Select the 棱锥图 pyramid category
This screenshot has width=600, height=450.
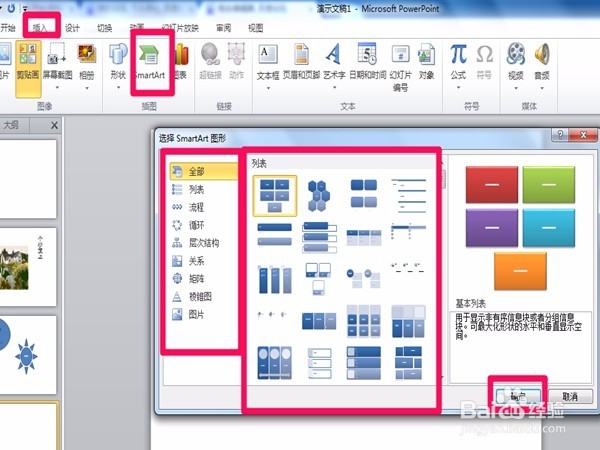[x=204, y=297]
